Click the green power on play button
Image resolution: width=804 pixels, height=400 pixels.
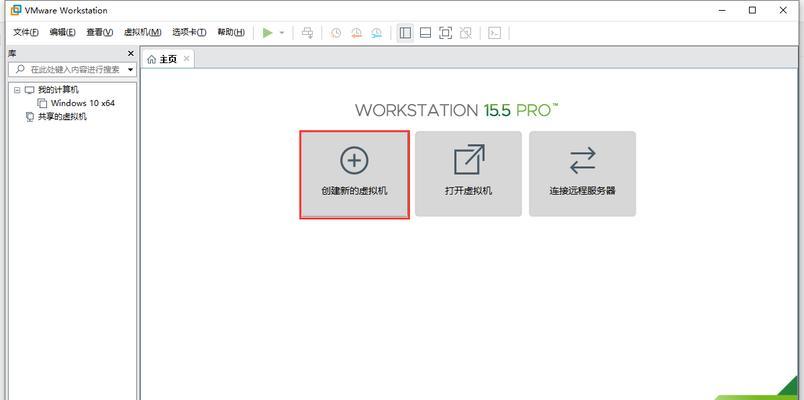267,33
